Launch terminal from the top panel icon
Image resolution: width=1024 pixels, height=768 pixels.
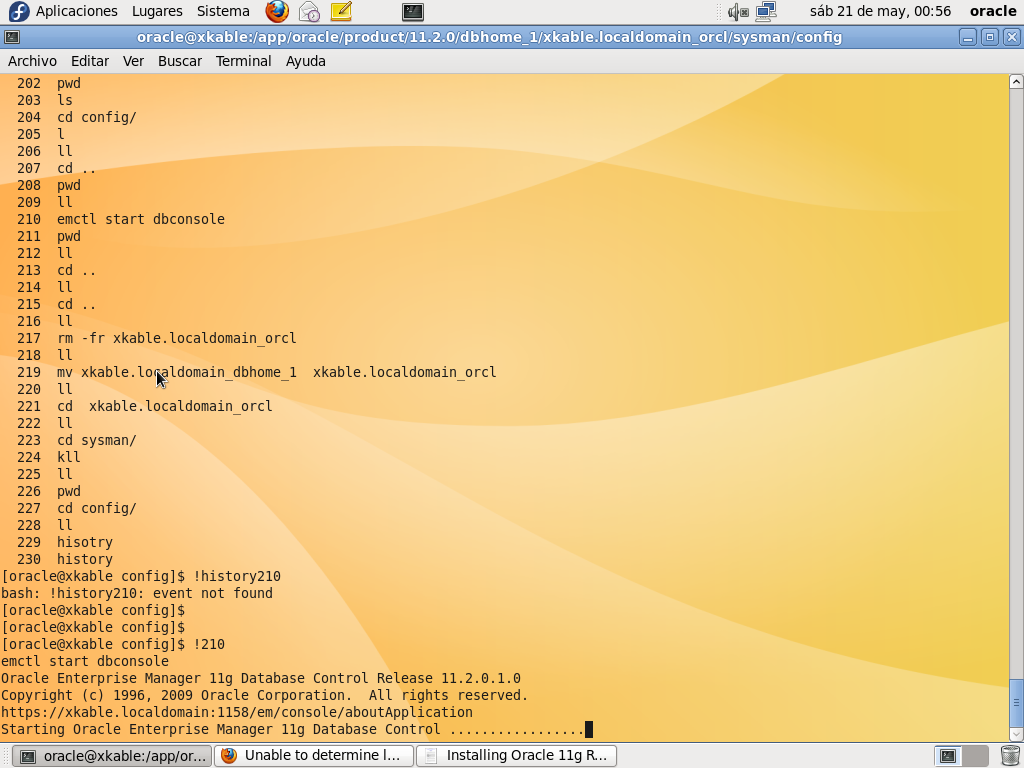coord(413,11)
